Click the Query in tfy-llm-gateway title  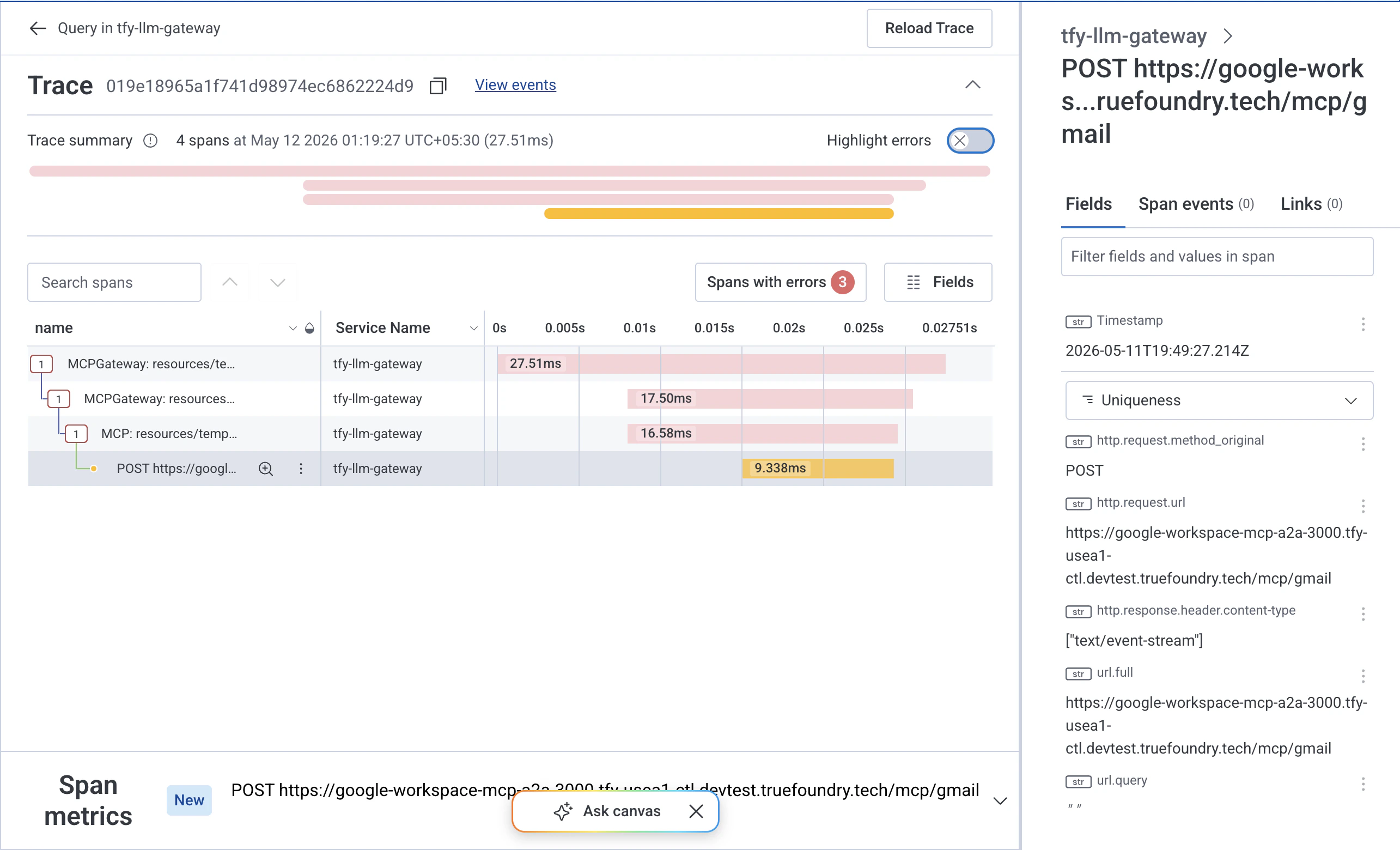pyautogui.click(x=138, y=28)
